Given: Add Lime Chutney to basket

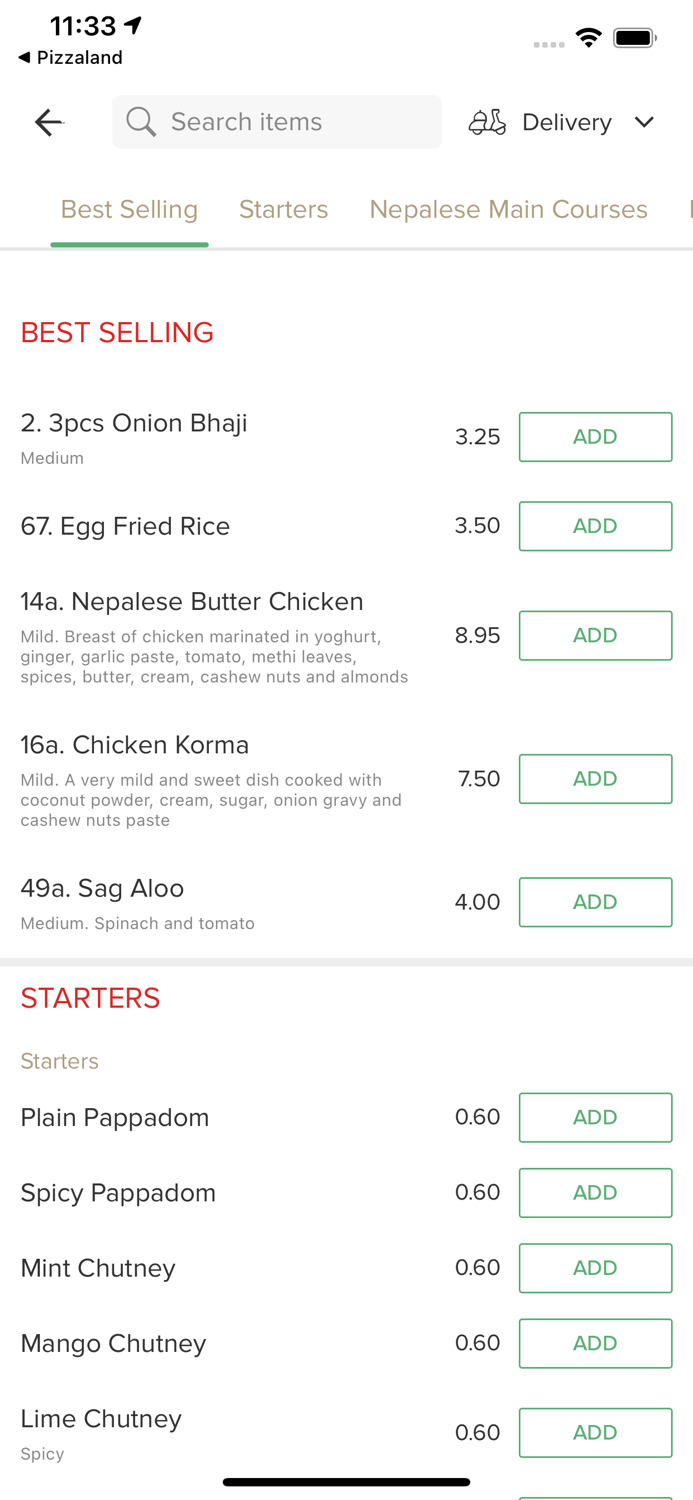Looking at the screenshot, I should 595,1432.
